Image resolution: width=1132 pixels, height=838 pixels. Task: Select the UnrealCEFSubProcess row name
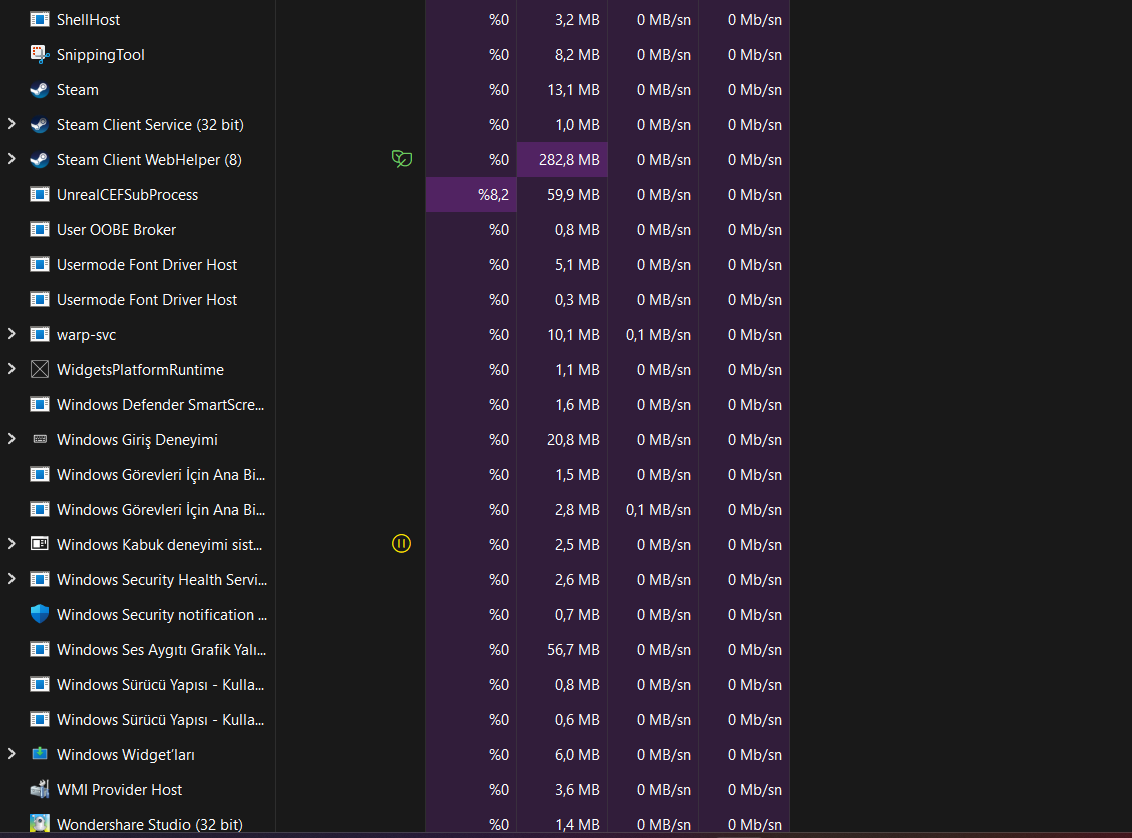click(127, 195)
